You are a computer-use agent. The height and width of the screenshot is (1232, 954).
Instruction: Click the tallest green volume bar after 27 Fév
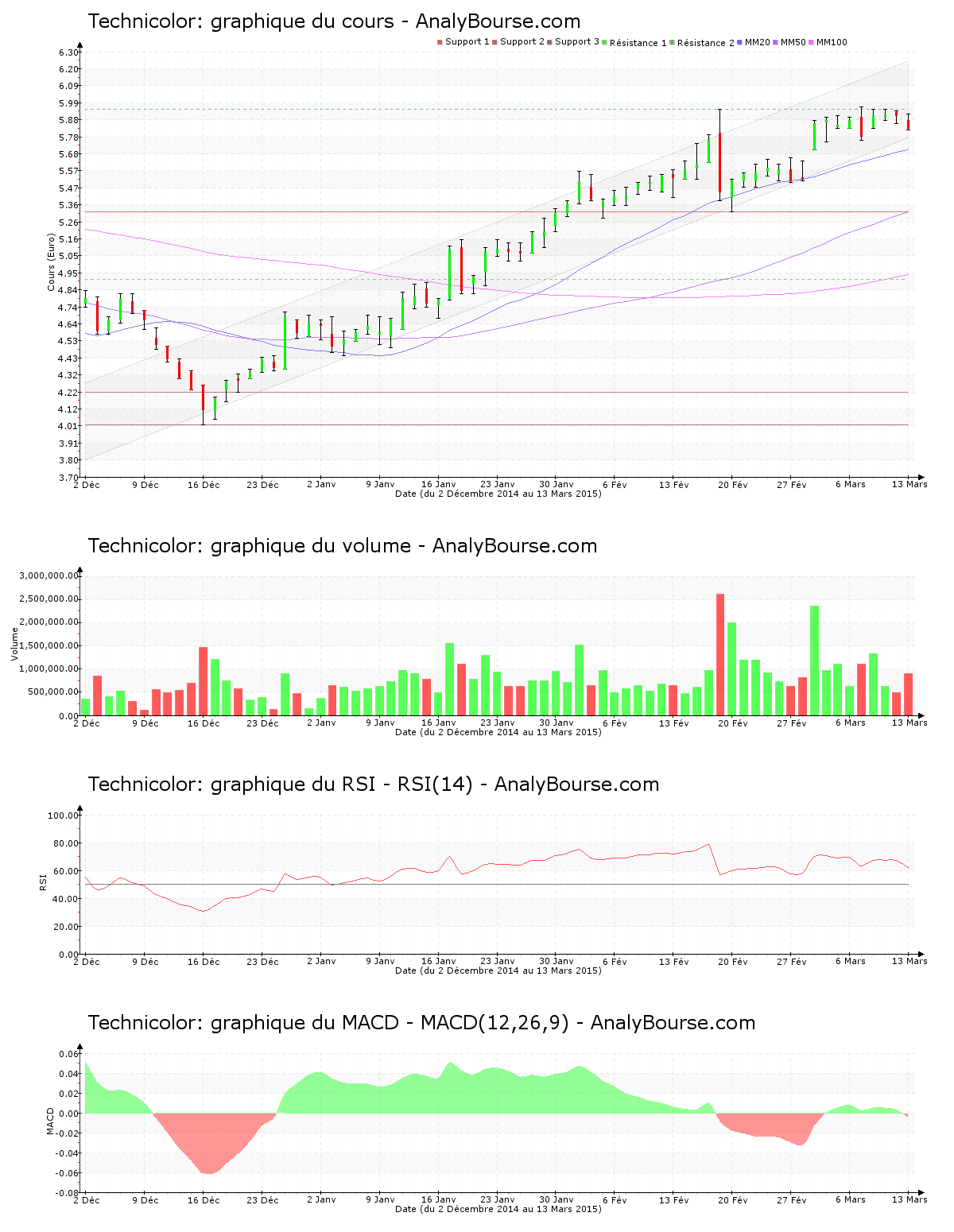815,661
